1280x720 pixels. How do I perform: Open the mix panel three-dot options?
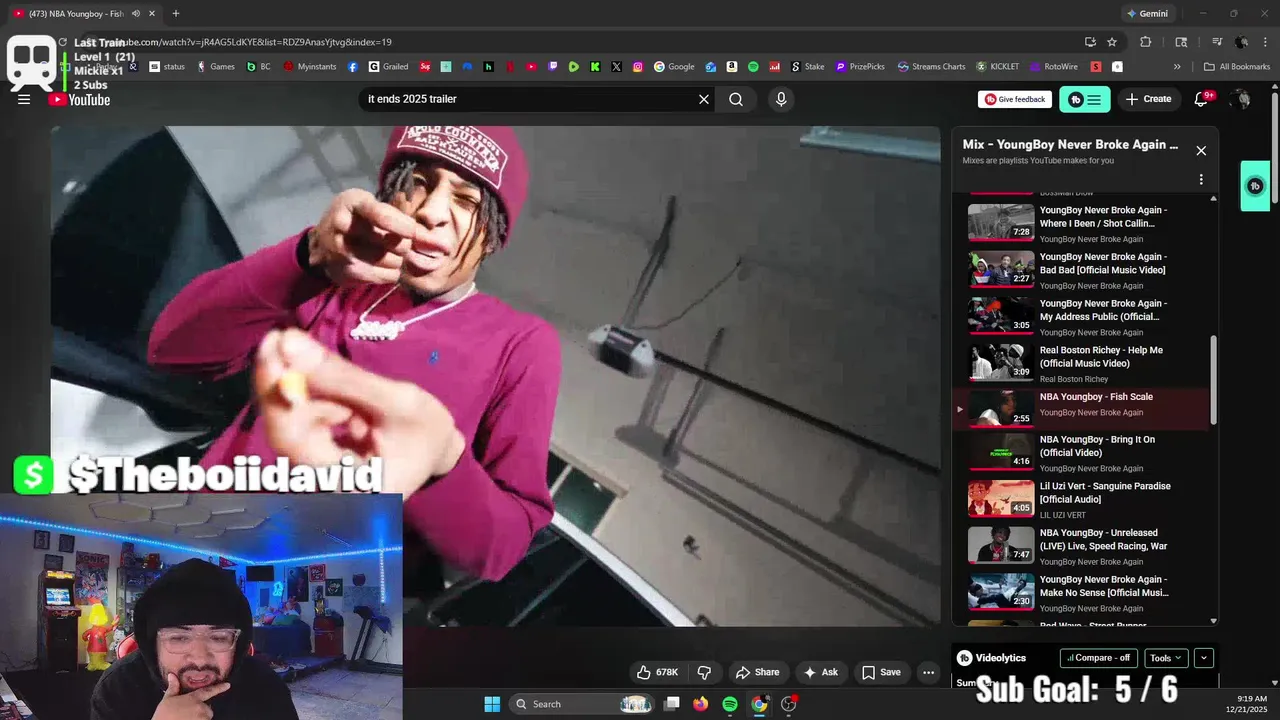pos(1201,179)
